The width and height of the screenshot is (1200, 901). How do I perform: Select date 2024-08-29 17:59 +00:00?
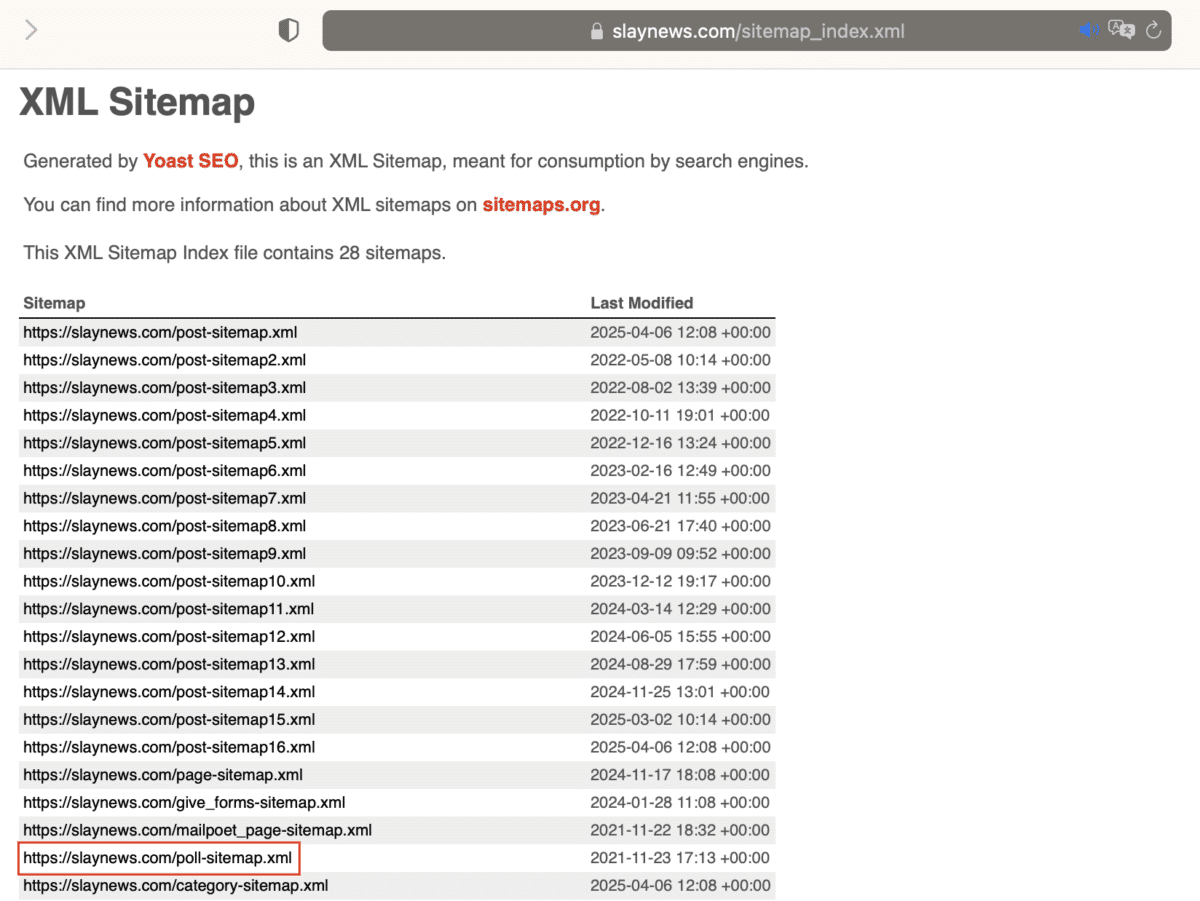pos(681,664)
